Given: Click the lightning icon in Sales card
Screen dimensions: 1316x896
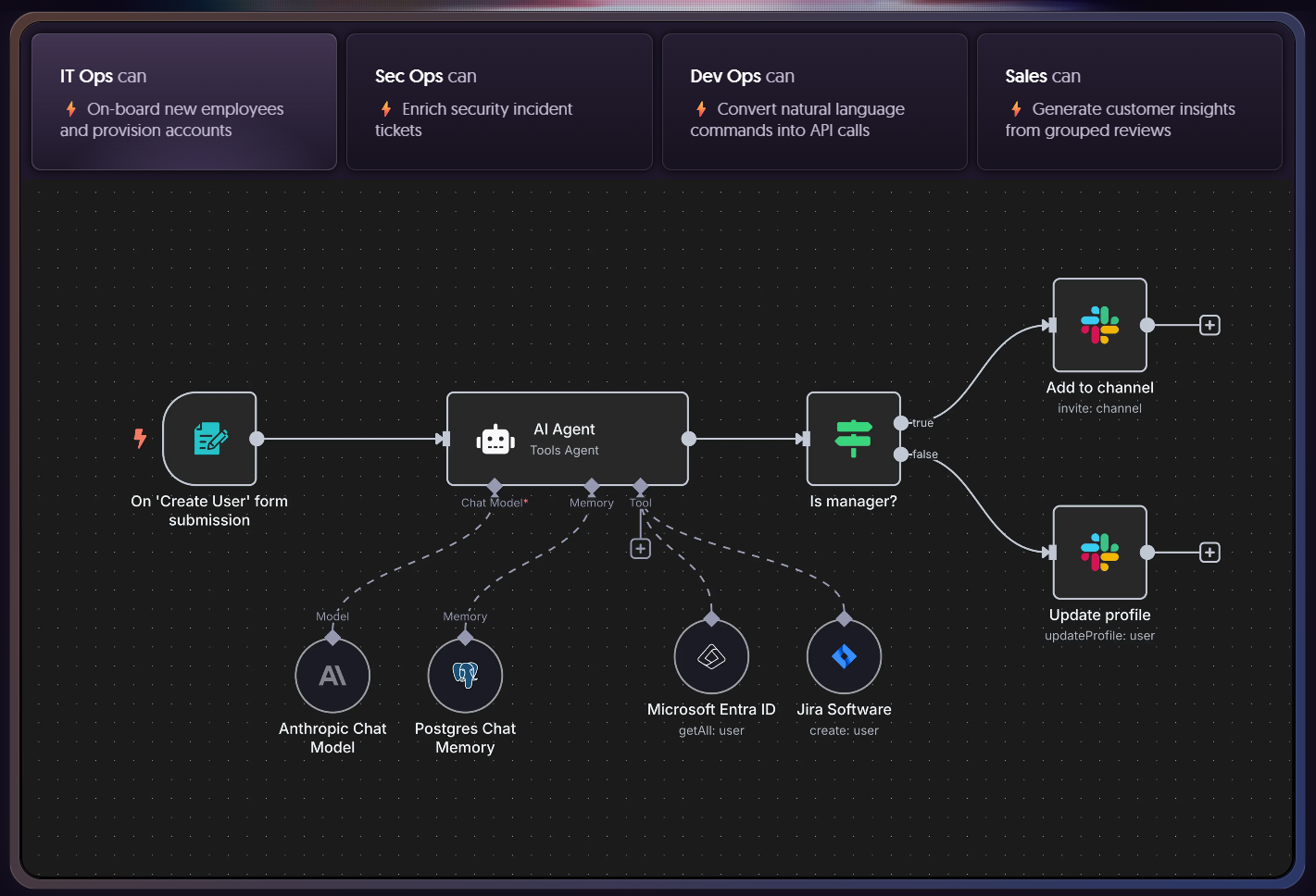Looking at the screenshot, I should 1016,109.
